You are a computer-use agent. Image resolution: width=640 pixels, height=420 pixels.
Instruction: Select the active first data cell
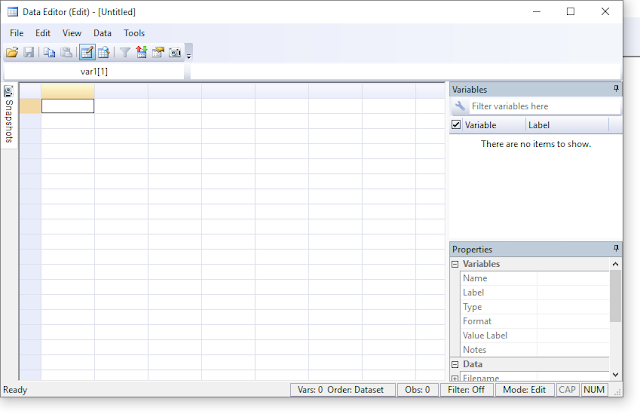click(68, 106)
